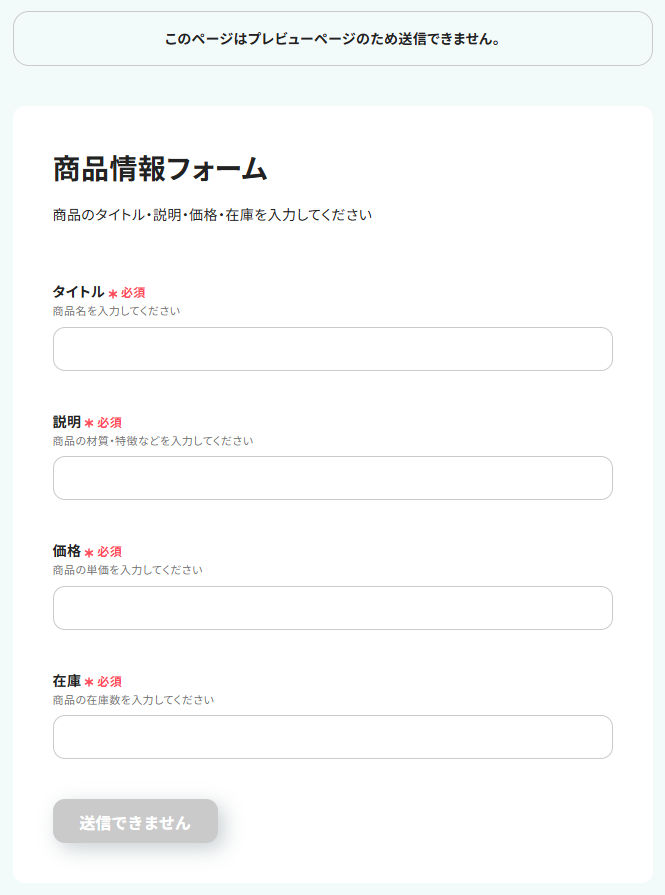
Task: Click the required asterisk next to 説明
Action: click(x=89, y=423)
